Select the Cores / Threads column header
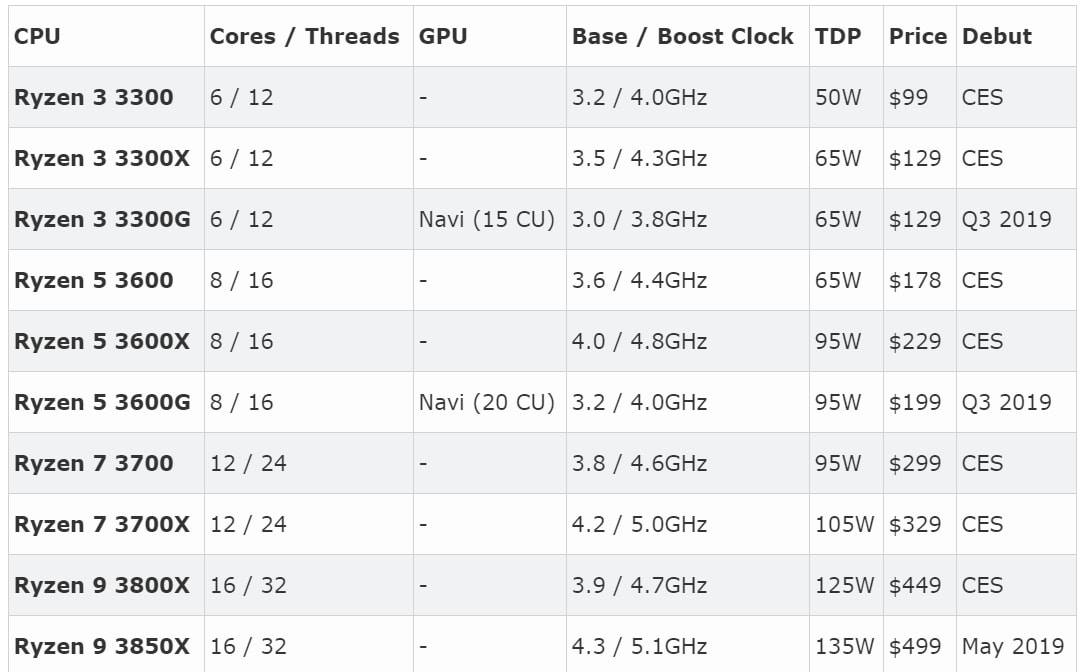This screenshot has width=1084, height=672. [x=305, y=36]
